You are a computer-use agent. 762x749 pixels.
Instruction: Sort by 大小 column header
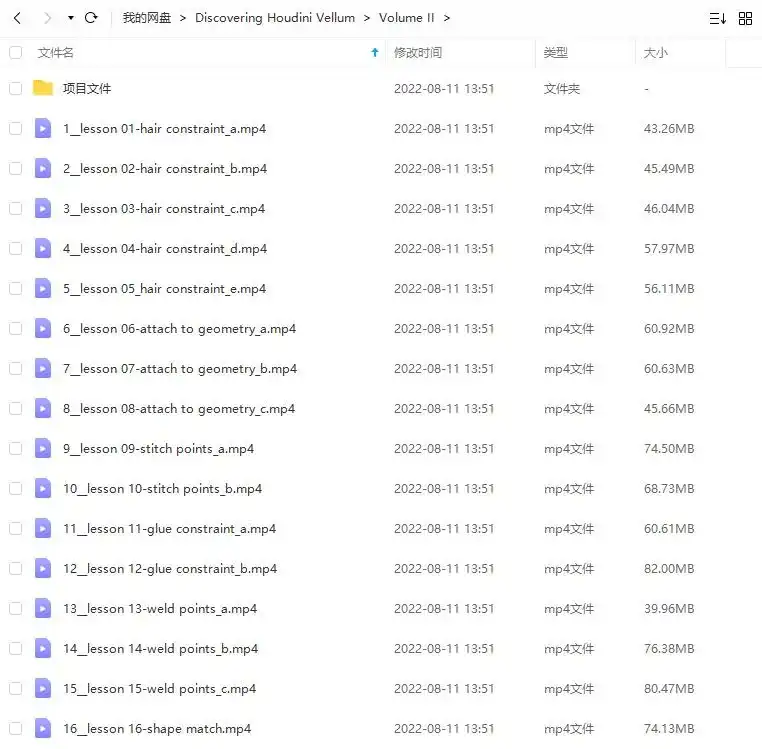pos(656,52)
